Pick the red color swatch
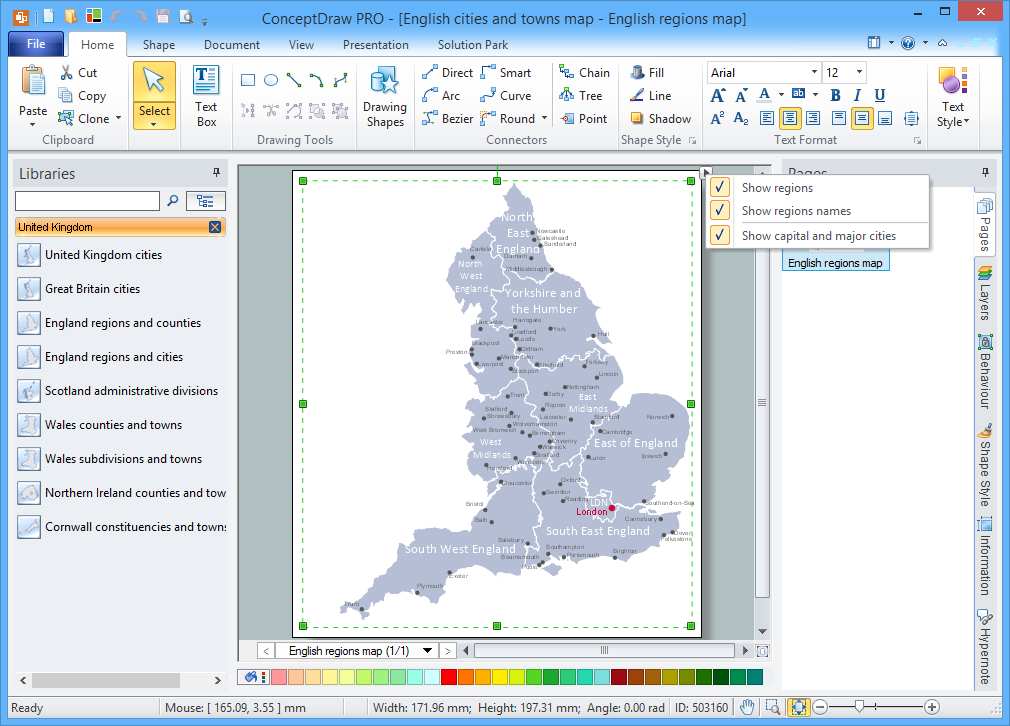This screenshot has width=1010, height=726. [448, 677]
